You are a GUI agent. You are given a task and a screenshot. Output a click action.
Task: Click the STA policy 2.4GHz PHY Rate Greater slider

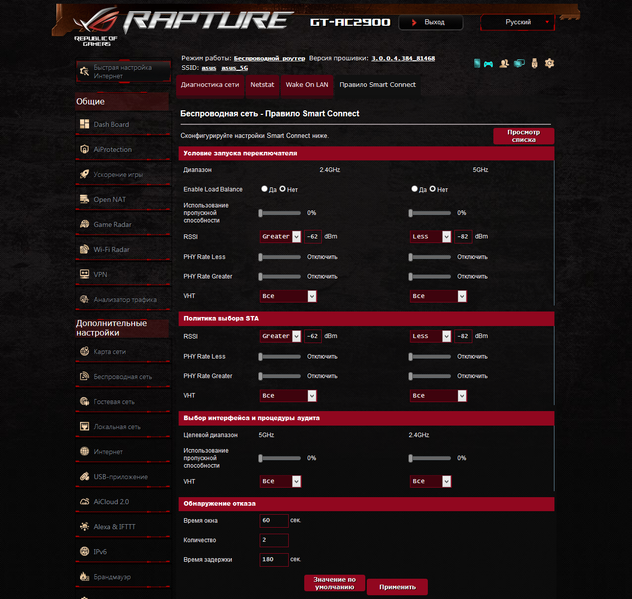coord(280,376)
